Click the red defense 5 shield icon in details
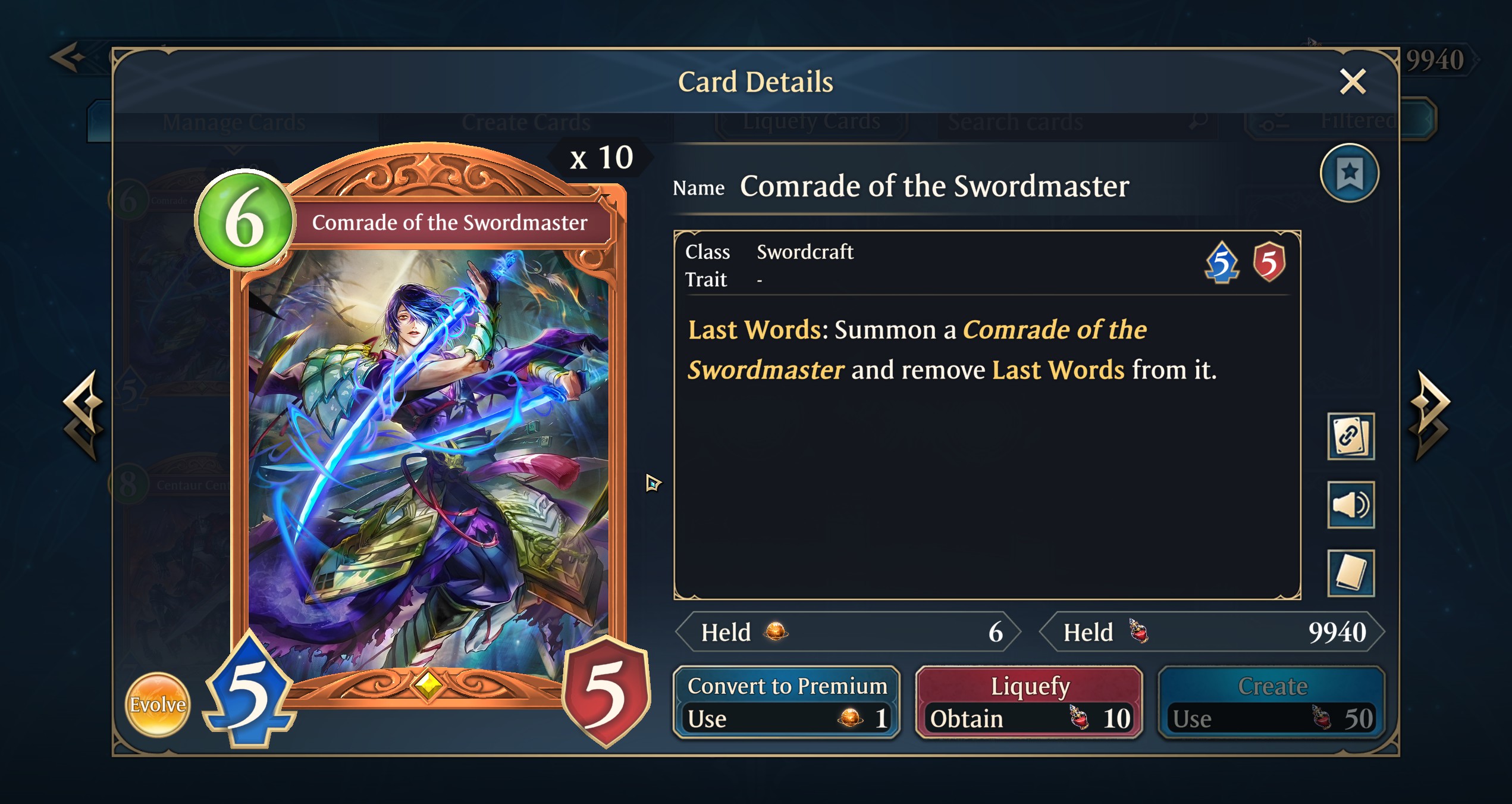 point(1269,262)
